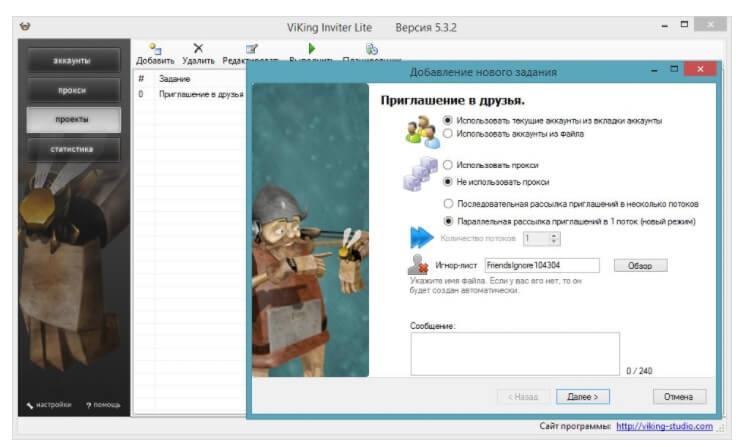Open the прокси section
This screenshot has height=447, width=746.
tap(72, 90)
